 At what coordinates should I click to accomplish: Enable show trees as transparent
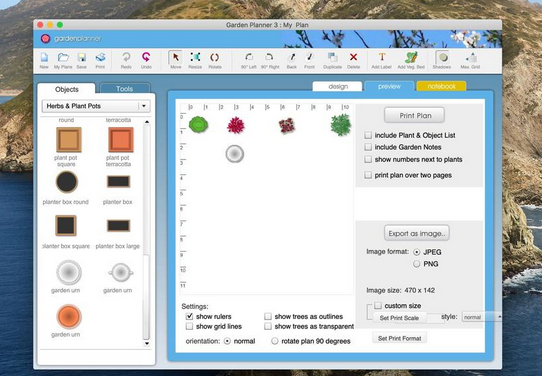point(268,326)
